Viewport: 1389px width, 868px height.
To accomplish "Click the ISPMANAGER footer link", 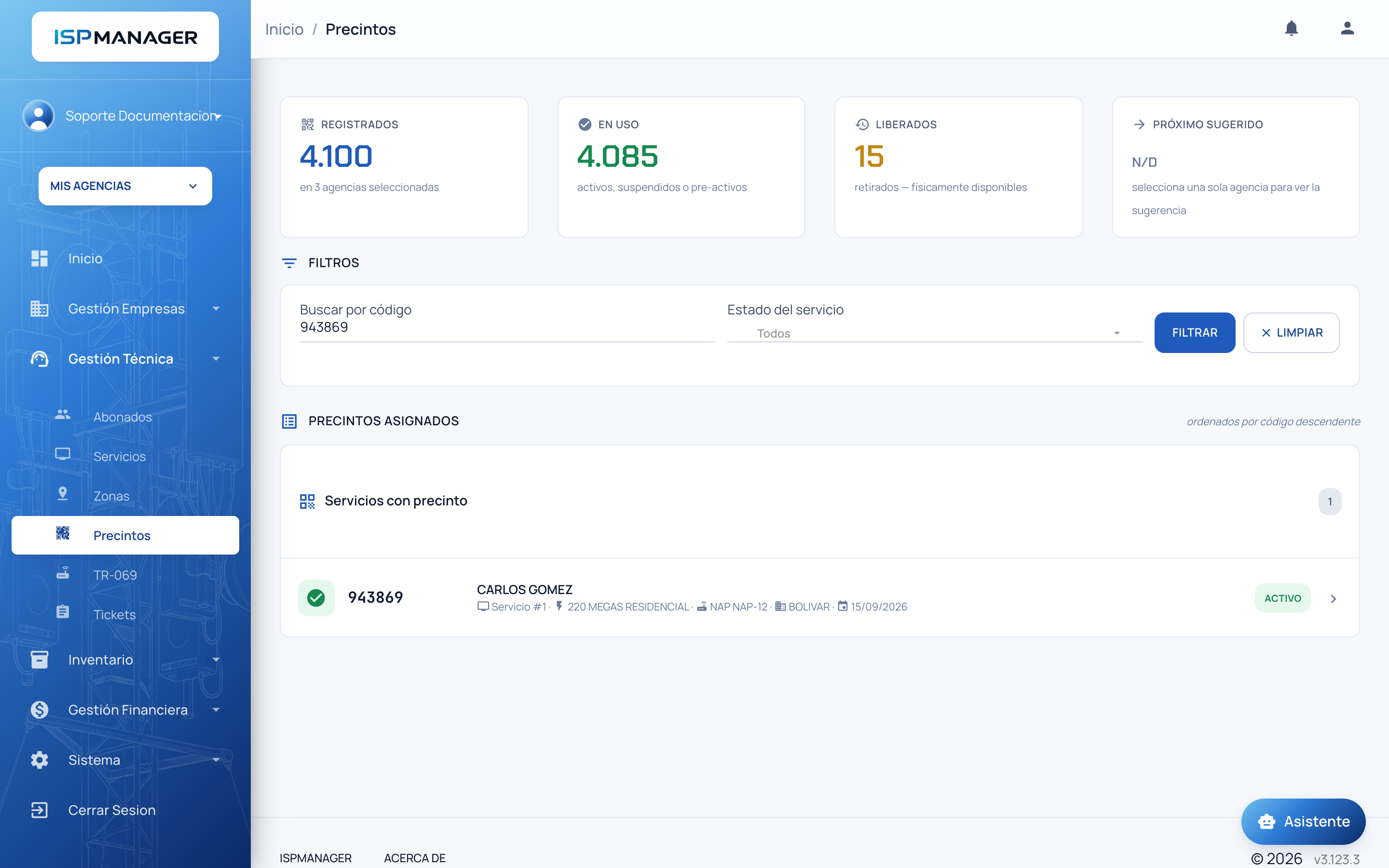I will click(x=315, y=858).
